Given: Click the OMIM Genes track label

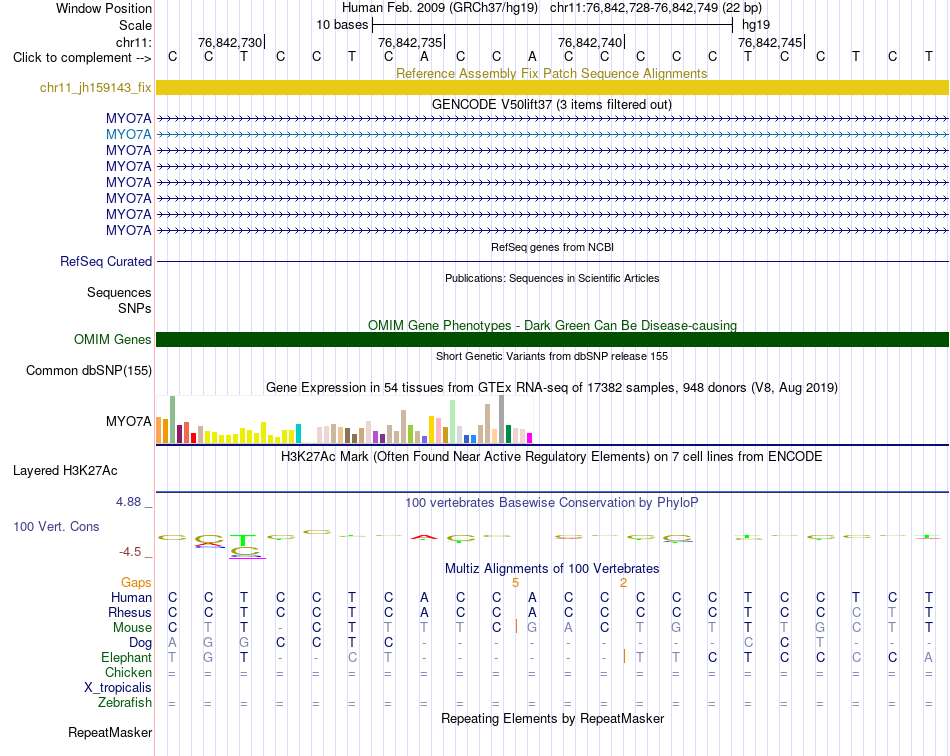Looking at the screenshot, I should [112, 340].
